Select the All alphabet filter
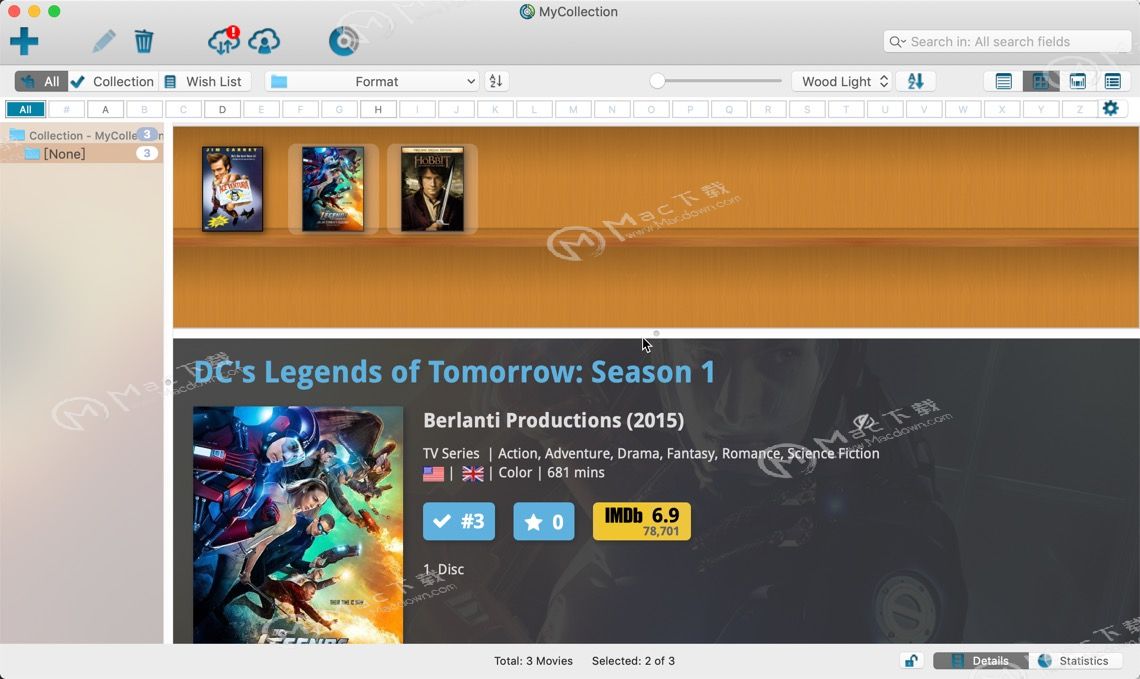1140x679 pixels. coord(25,109)
